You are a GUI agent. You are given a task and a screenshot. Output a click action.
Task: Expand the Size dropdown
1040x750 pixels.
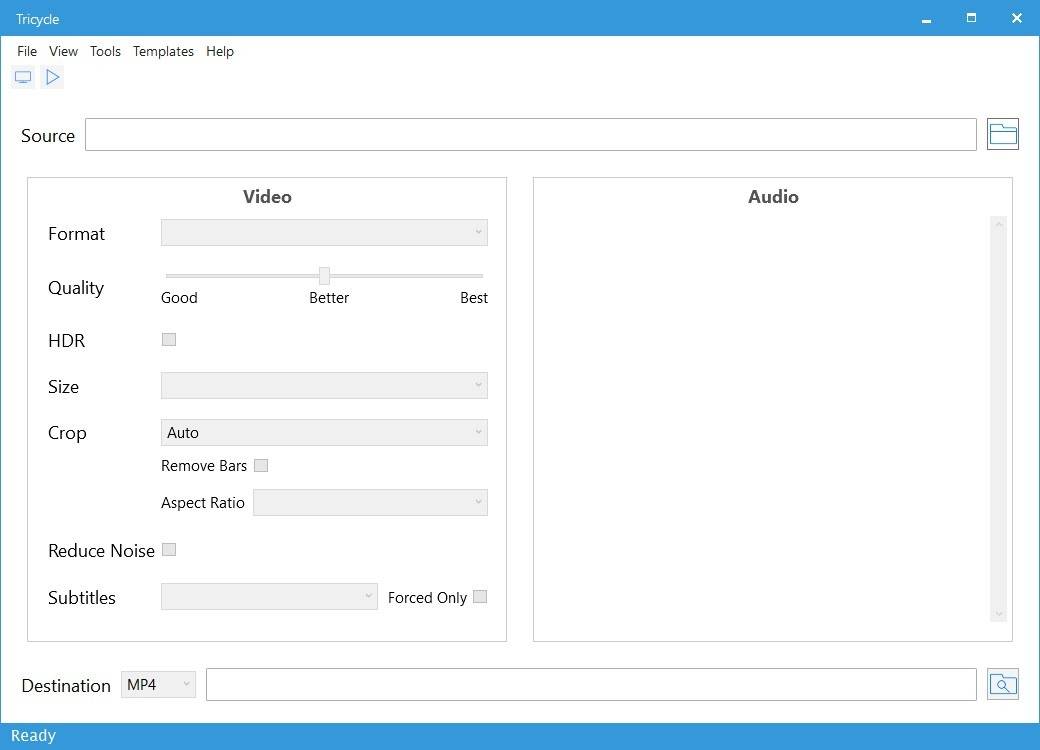(324, 385)
